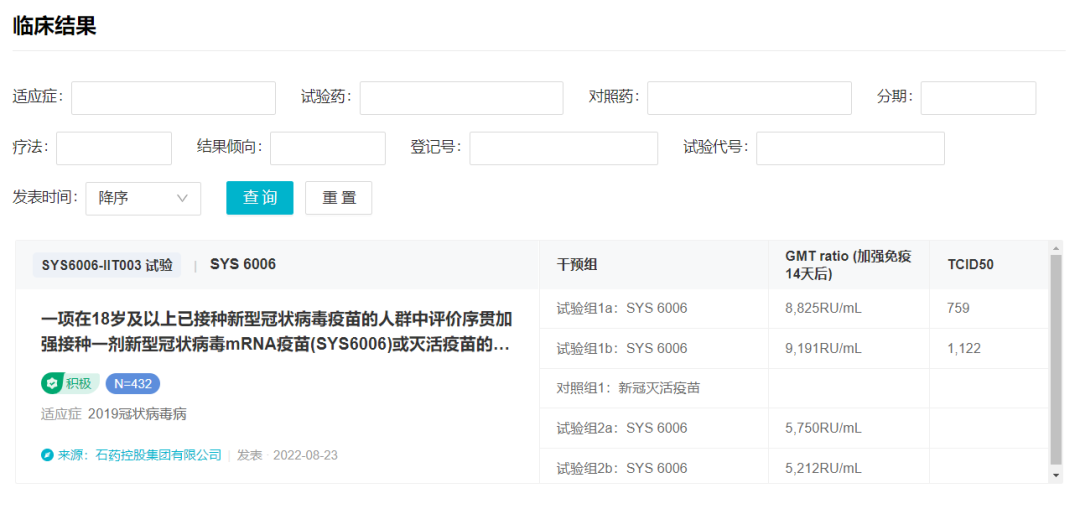Click the compass source icon
1080x509 pixels.
click(47, 455)
